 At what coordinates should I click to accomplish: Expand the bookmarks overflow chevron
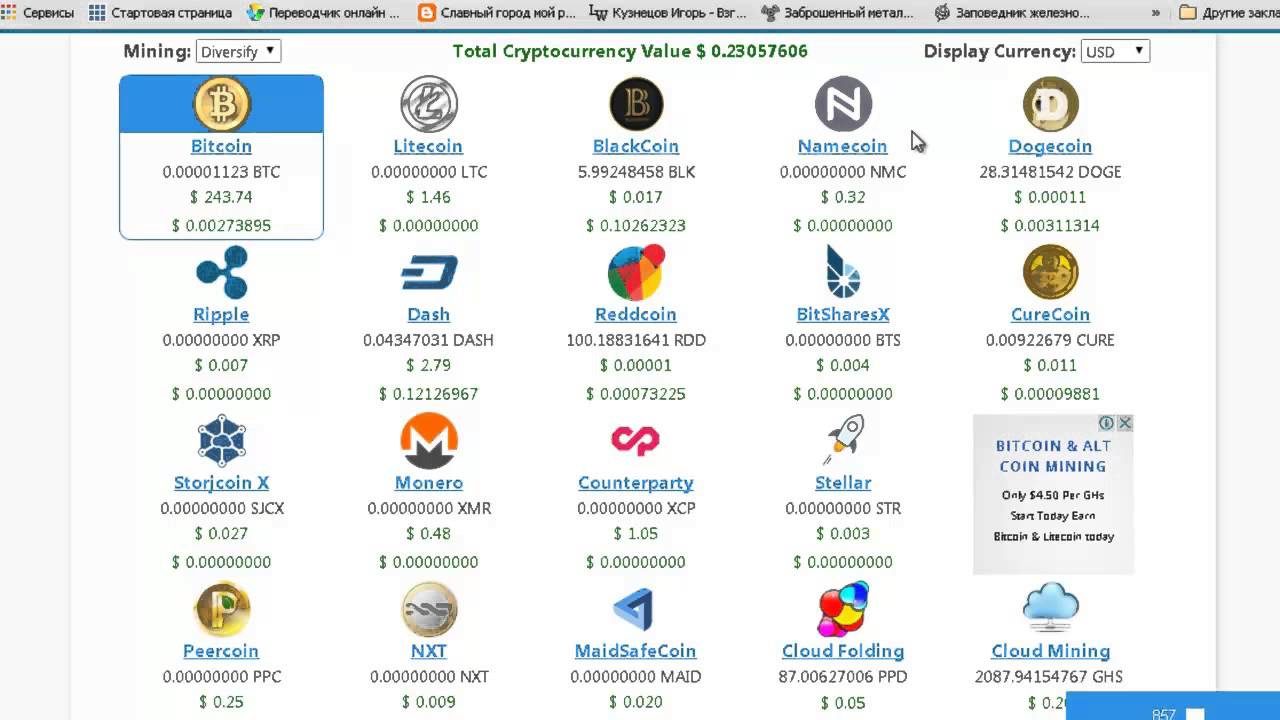[1156, 13]
